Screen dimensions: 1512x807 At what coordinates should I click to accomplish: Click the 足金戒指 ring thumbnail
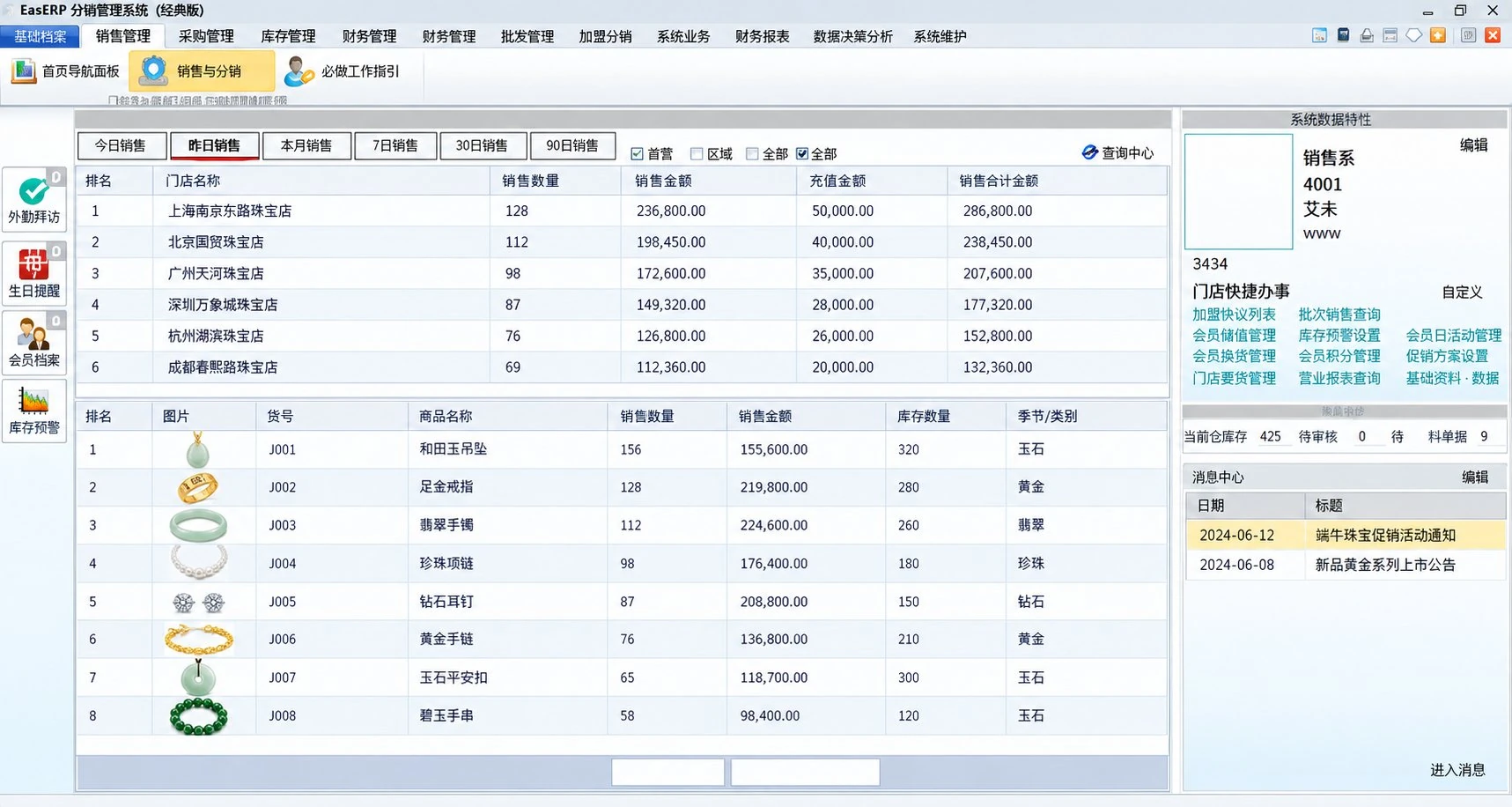[198, 487]
